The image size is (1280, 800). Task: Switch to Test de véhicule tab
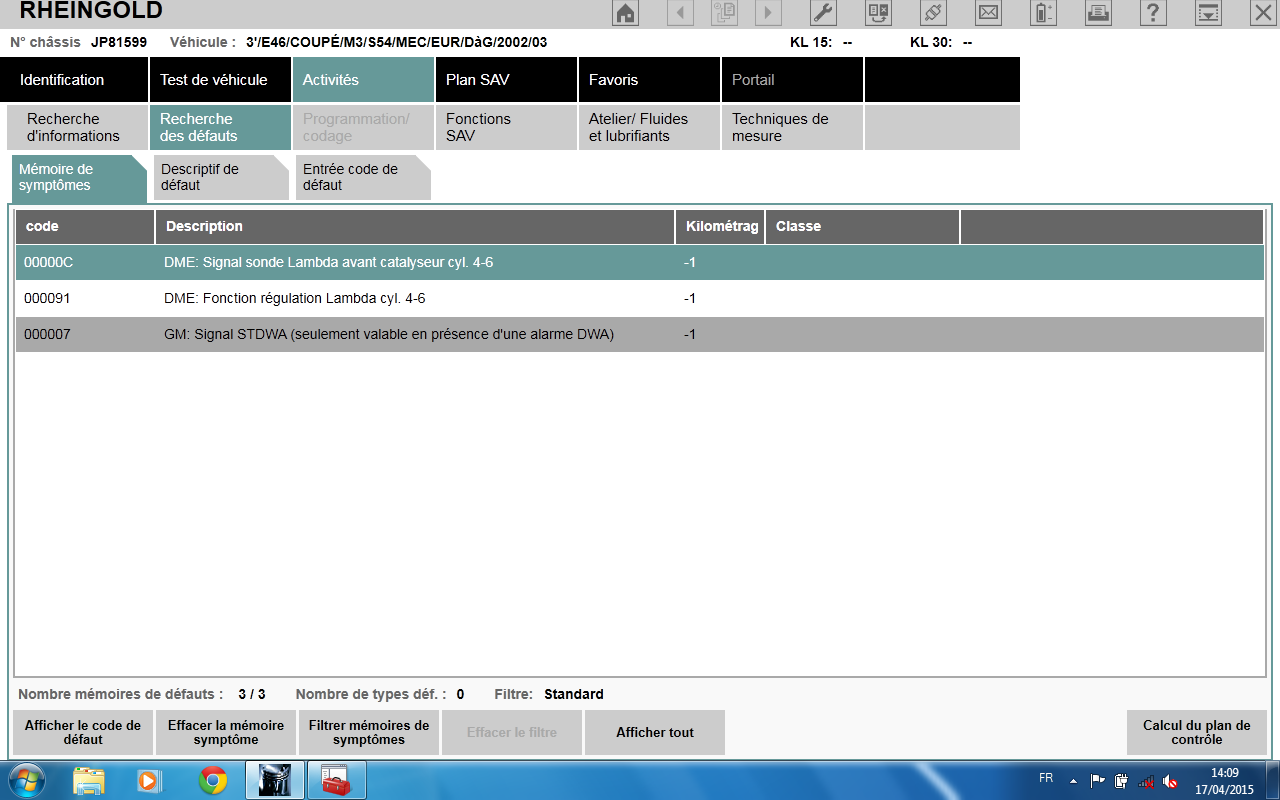click(x=220, y=80)
